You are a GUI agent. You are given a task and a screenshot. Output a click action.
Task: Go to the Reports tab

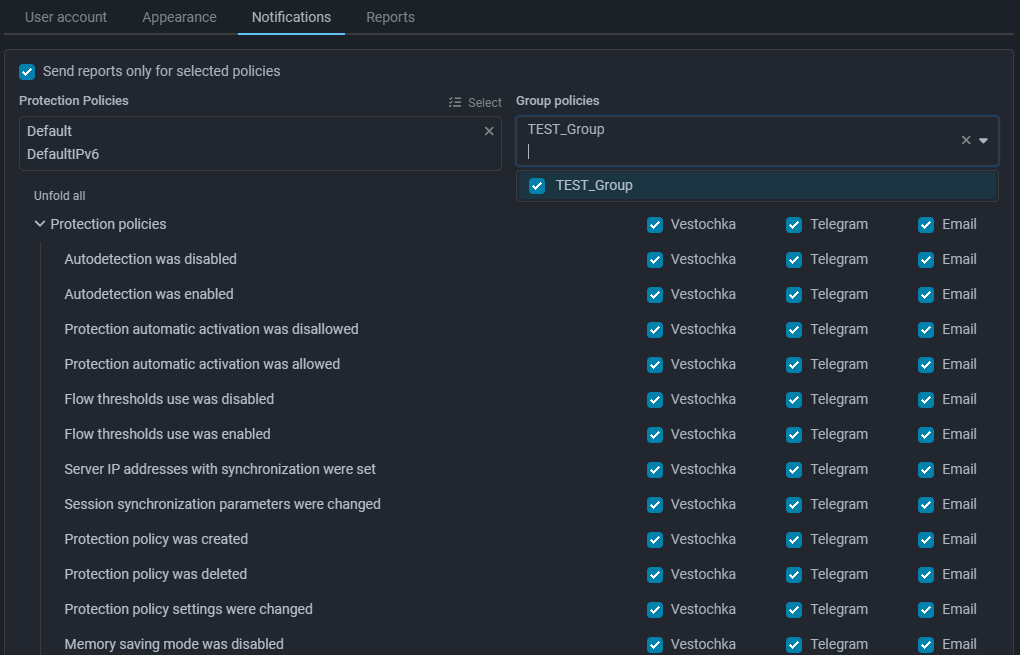[x=390, y=17]
